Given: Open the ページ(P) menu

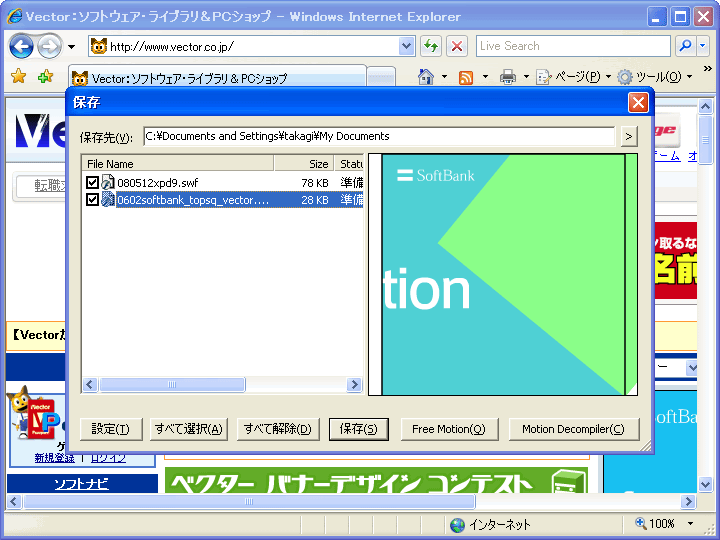Looking at the screenshot, I should [x=574, y=77].
